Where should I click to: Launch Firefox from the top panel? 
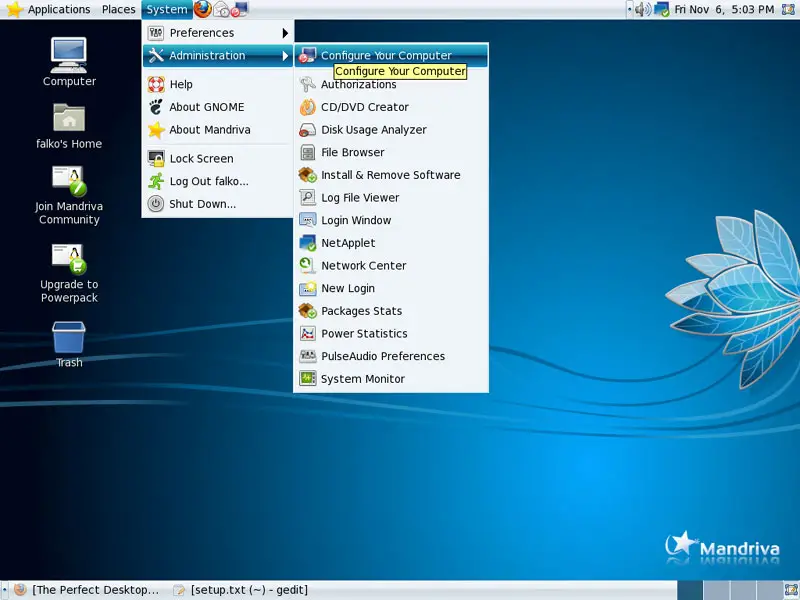(x=203, y=9)
